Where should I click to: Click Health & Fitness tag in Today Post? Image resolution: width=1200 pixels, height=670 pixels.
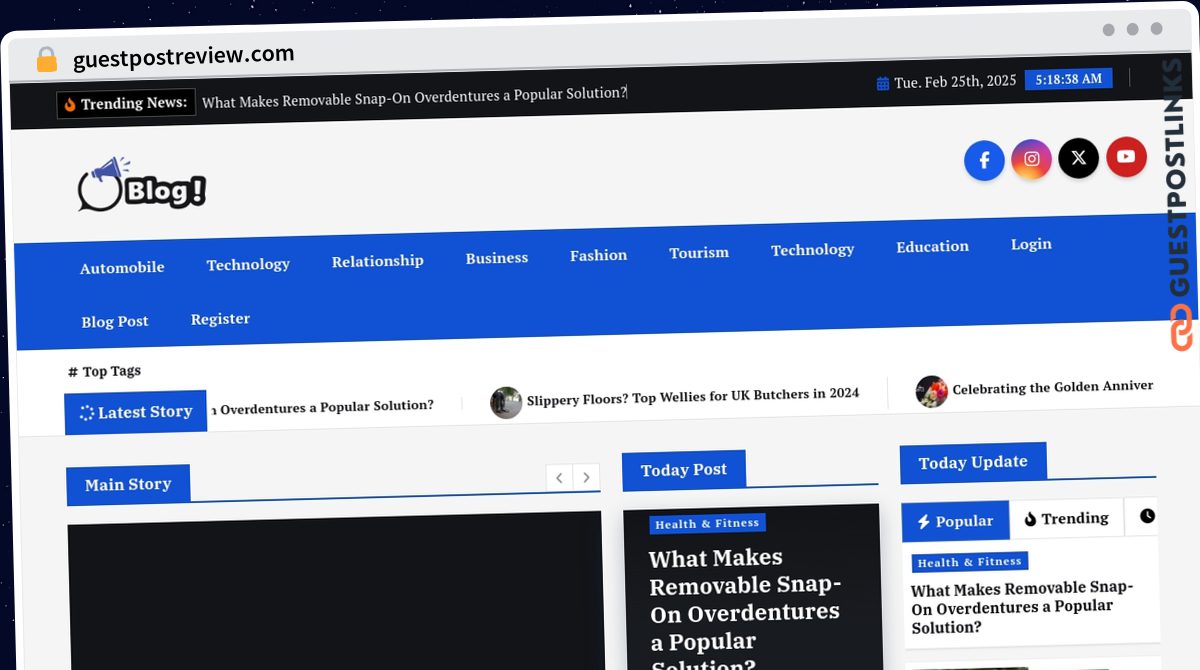point(707,523)
